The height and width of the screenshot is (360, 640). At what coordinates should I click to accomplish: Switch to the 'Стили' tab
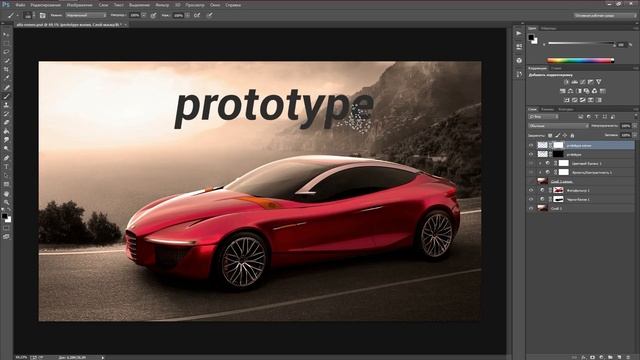pos(556,69)
